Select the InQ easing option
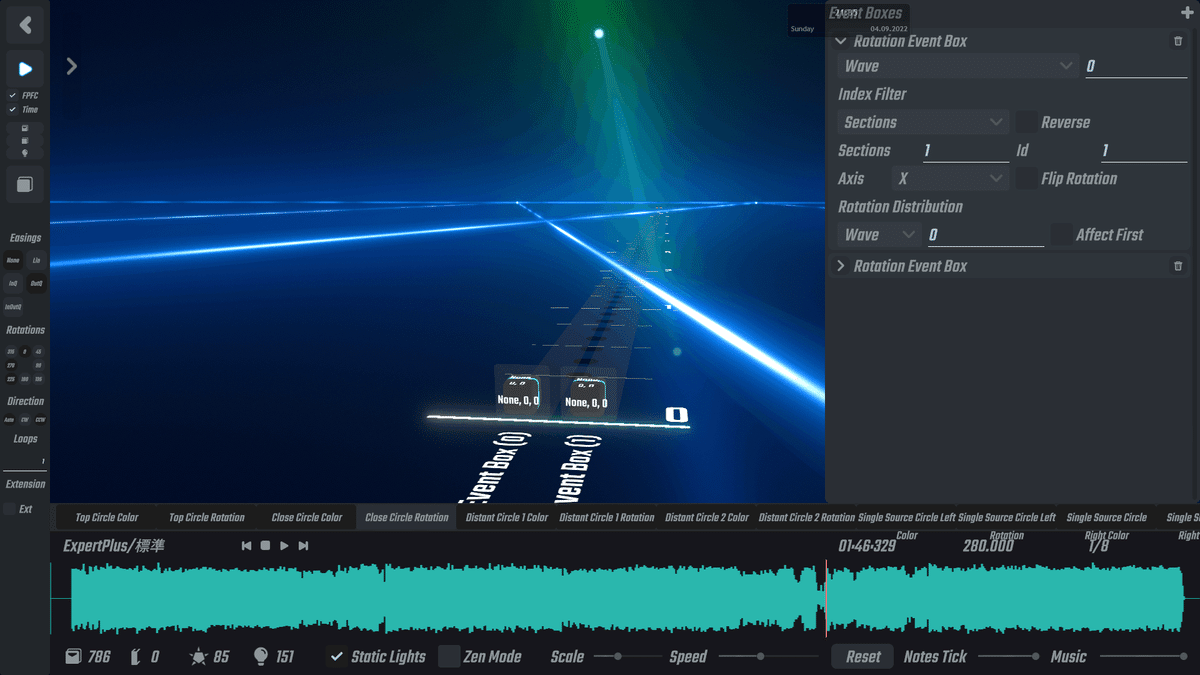This screenshot has width=1200, height=675. [x=13, y=284]
